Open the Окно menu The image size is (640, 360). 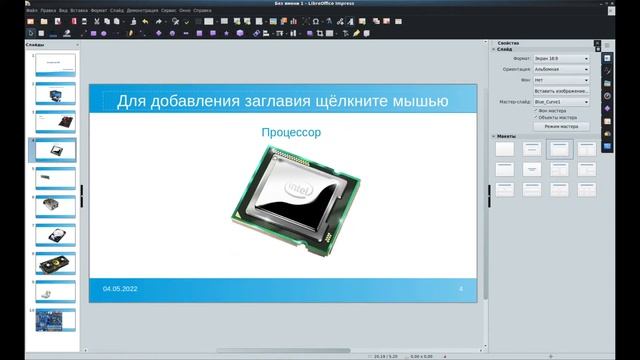[x=184, y=10]
